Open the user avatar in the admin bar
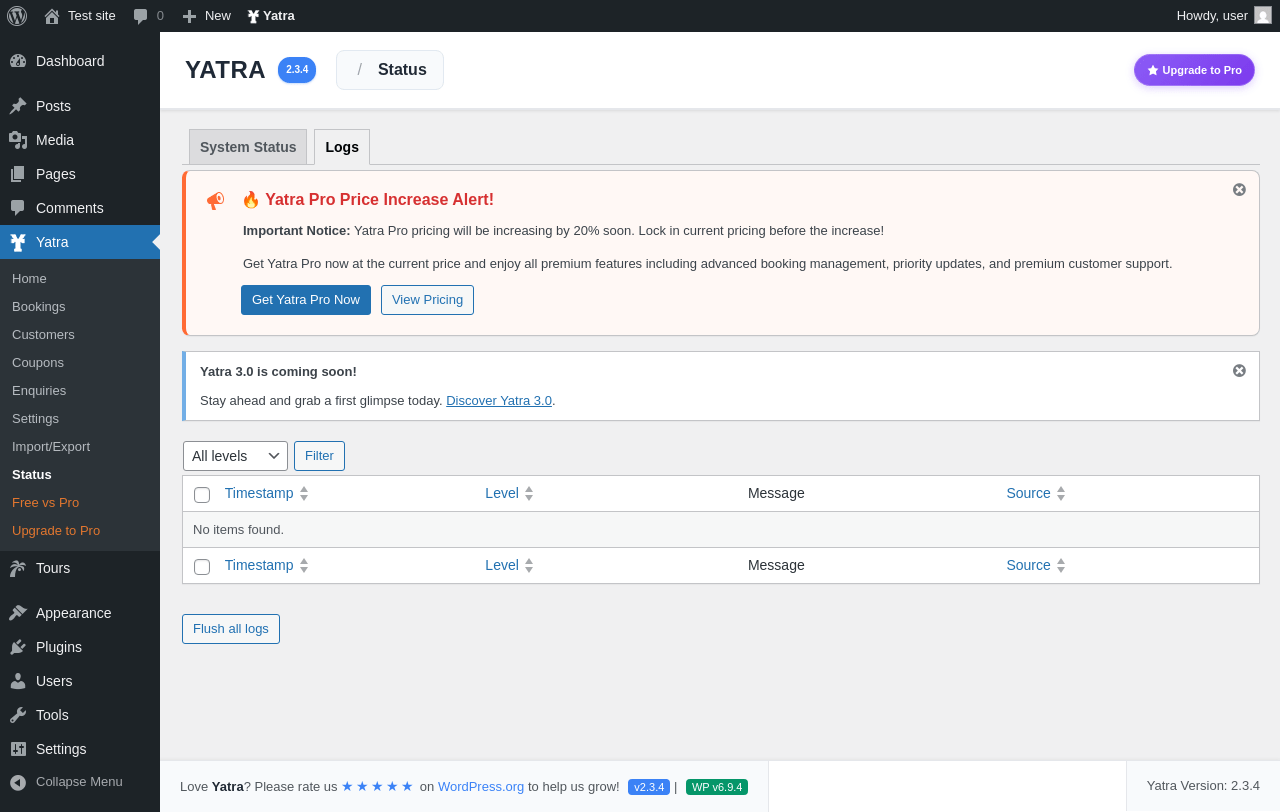The width and height of the screenshot is (1280, 812). click(1263, 15)
